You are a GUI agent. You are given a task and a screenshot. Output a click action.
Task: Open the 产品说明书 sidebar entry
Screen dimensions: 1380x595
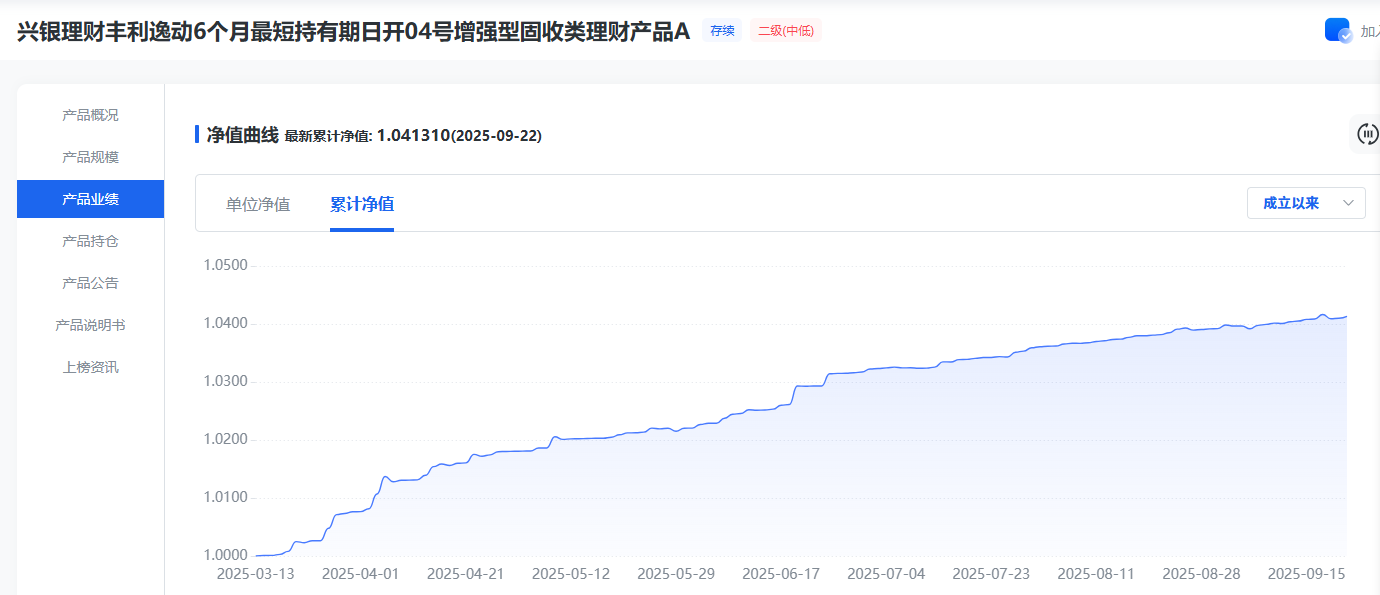(x=90, y=325)
